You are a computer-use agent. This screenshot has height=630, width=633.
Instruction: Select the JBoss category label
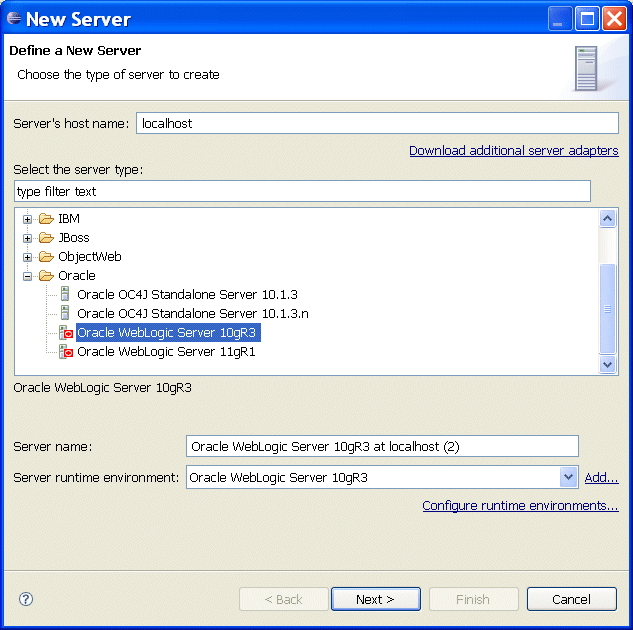tap(74, 238)
